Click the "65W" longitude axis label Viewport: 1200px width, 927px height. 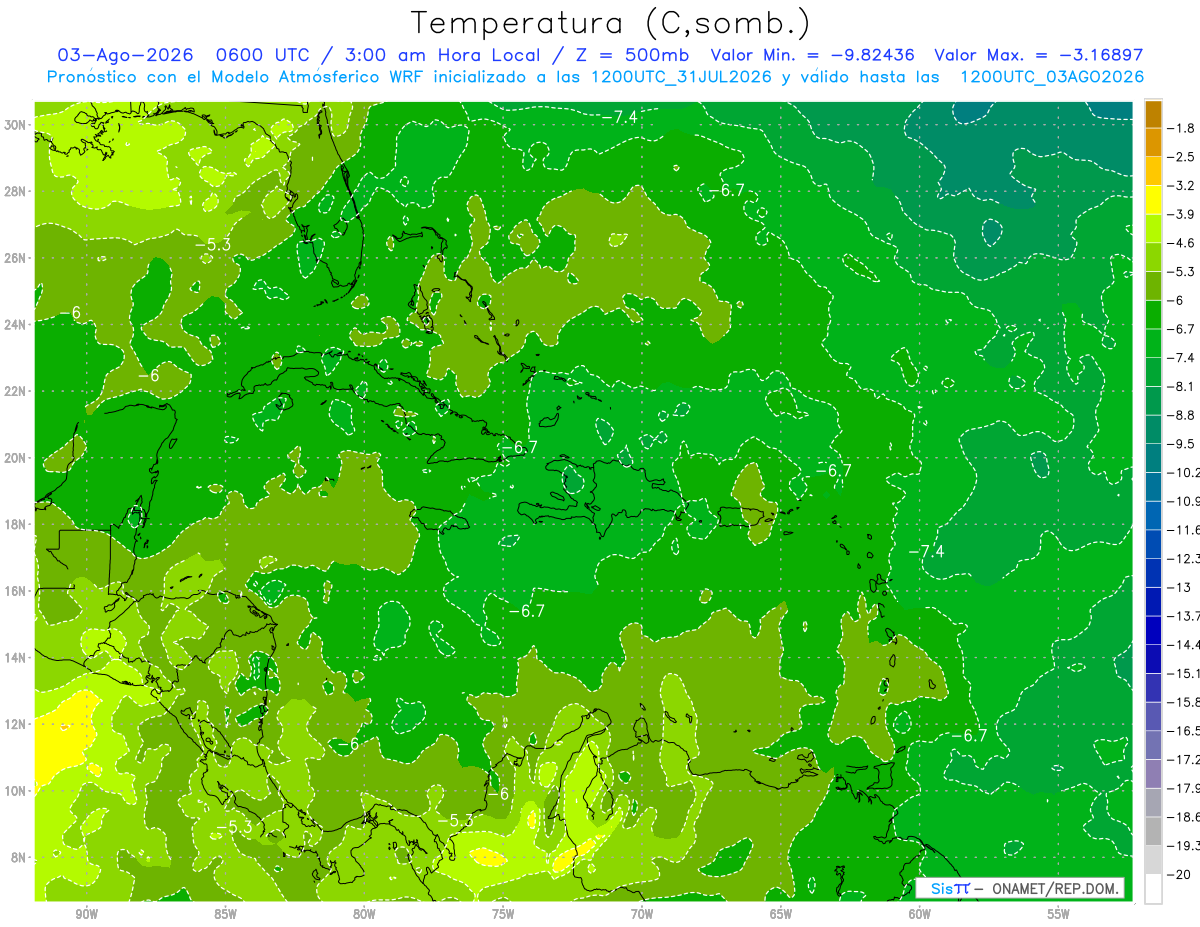781,914
